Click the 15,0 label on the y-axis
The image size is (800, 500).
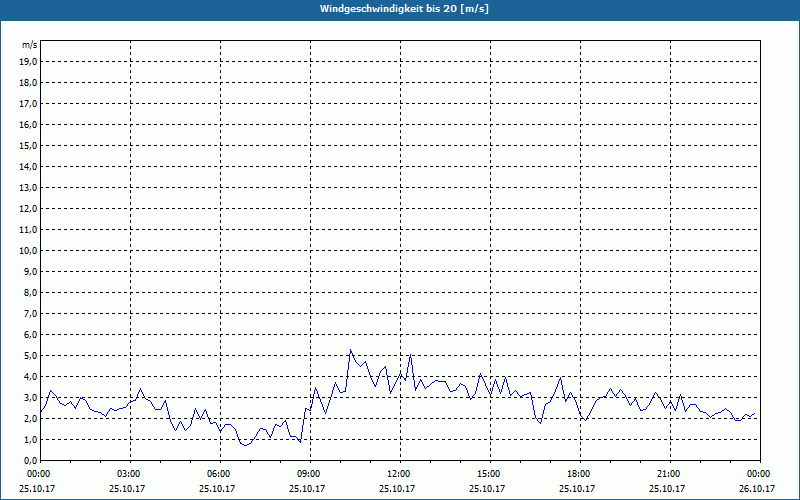pyautogui.click(x=30, y=145)
